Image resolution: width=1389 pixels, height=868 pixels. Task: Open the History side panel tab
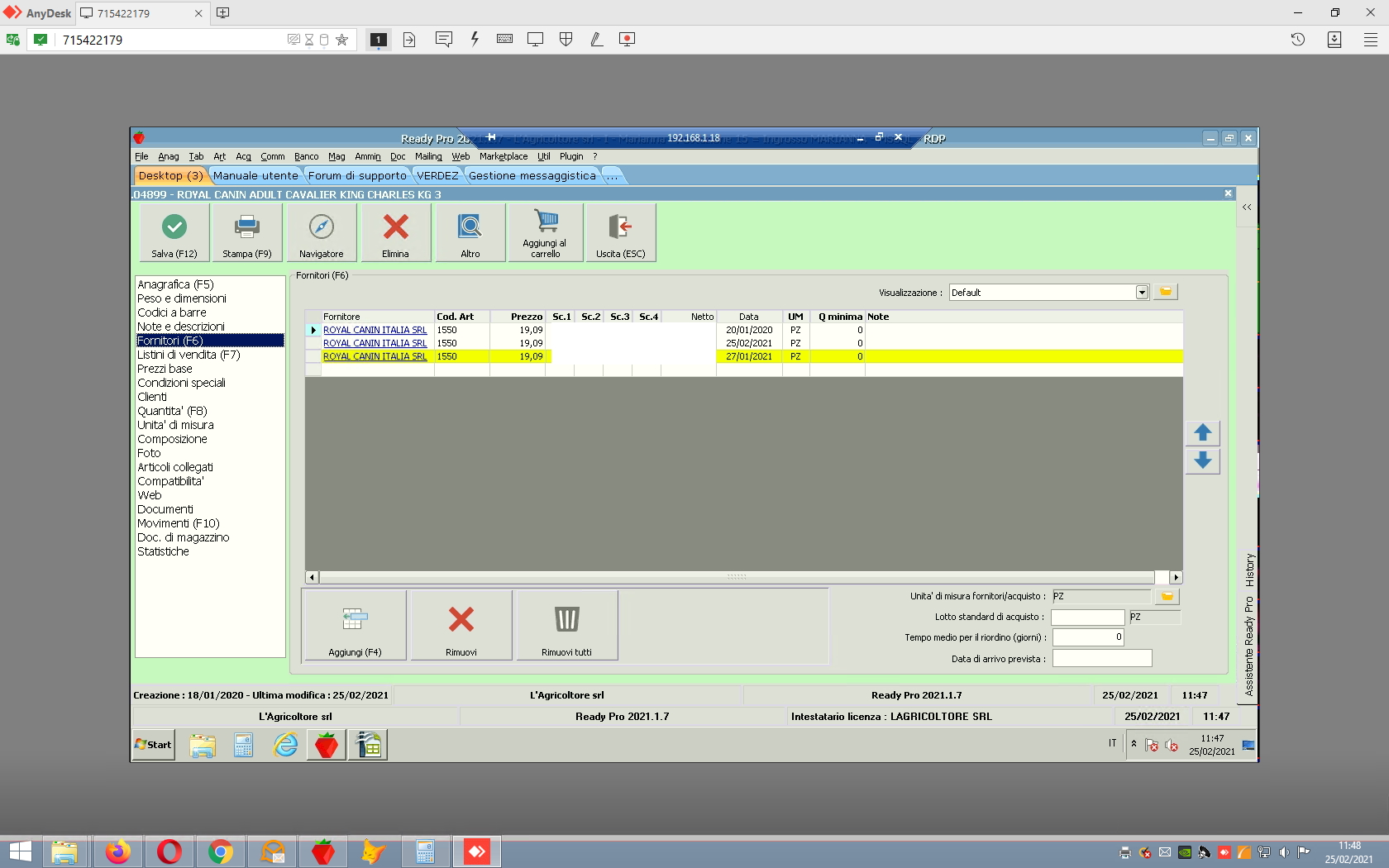pos(1249,570)
